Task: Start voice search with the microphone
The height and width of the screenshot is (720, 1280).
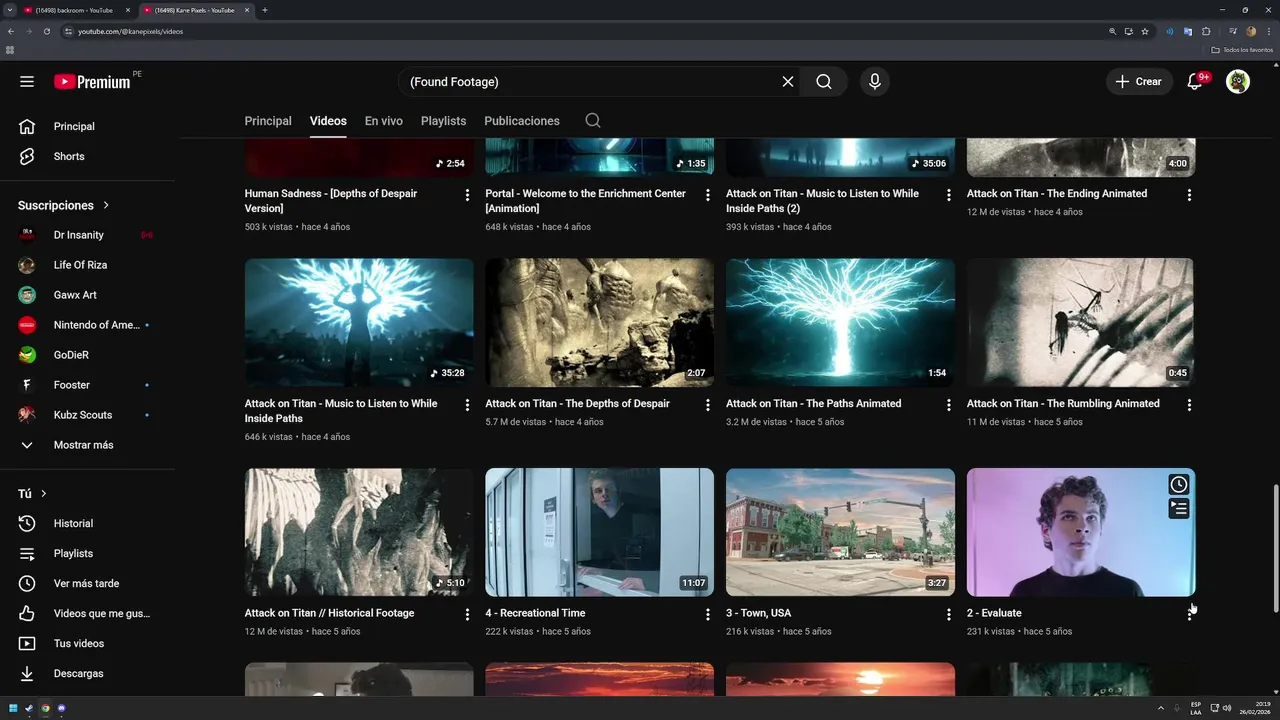Action: [x=875, y=82]
